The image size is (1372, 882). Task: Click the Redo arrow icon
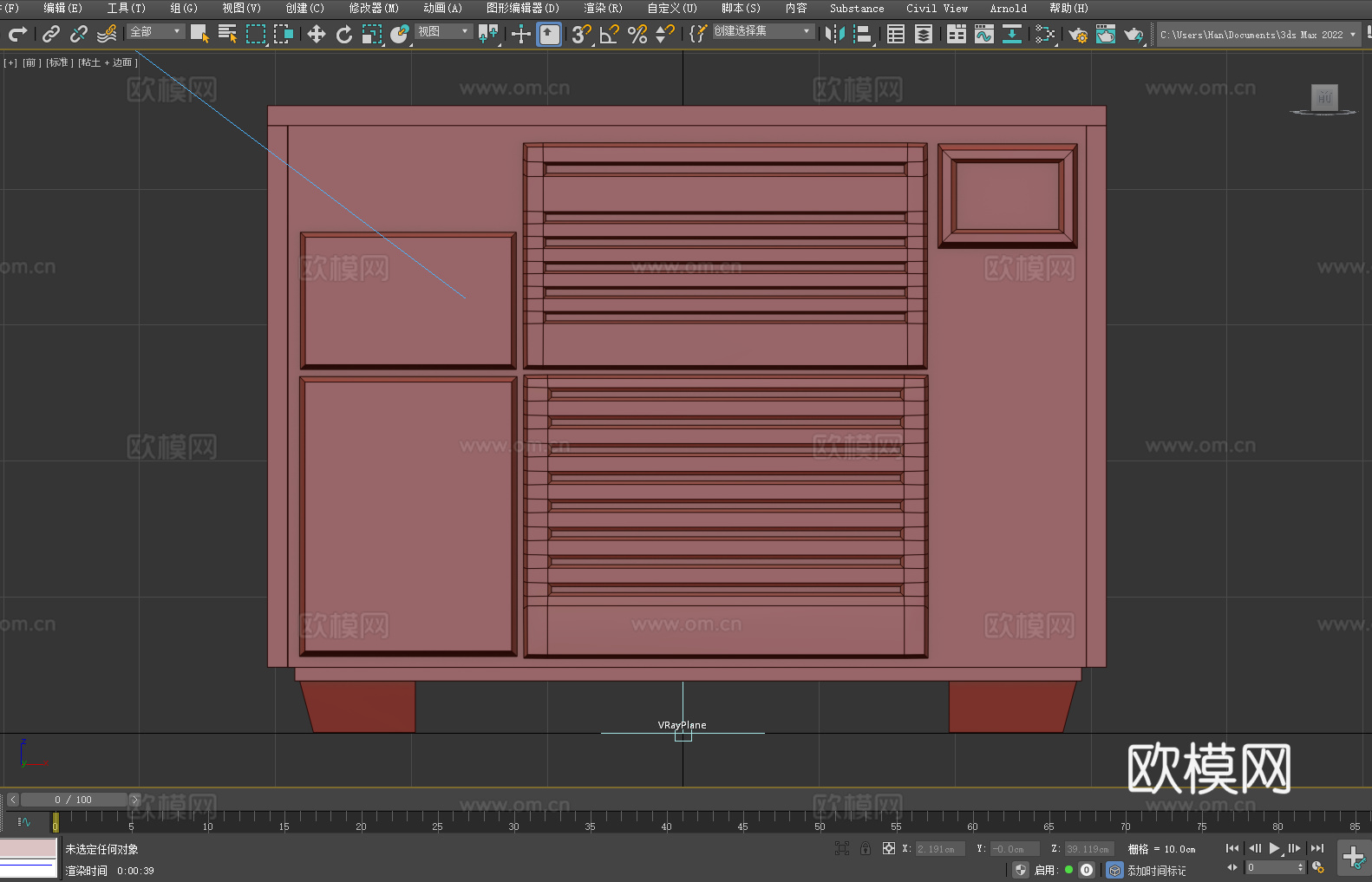pos(17,34)
